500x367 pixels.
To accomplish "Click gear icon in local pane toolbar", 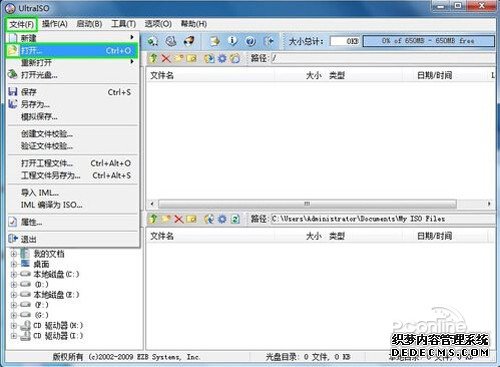I will coord(222,219).
